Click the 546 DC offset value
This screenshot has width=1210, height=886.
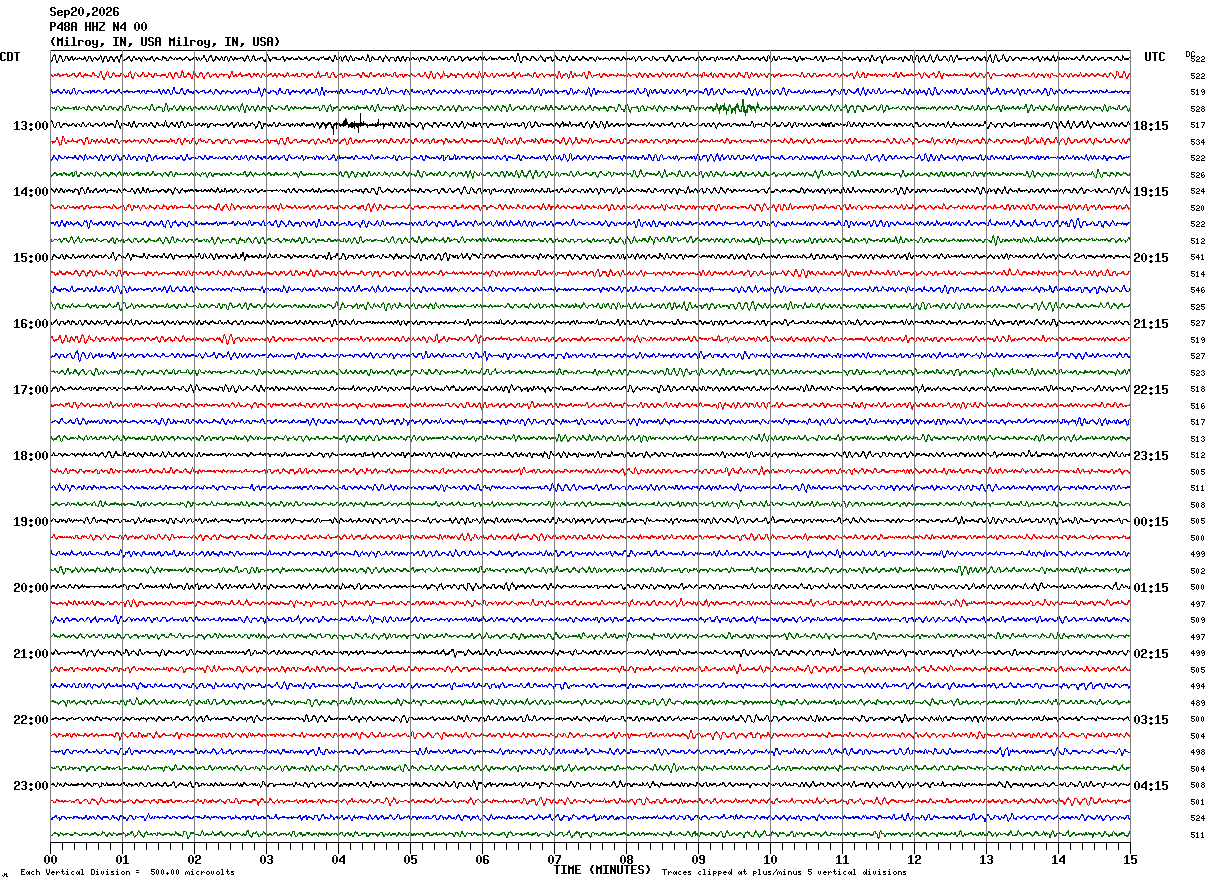pyautogui.click(x=1197, y=290)
